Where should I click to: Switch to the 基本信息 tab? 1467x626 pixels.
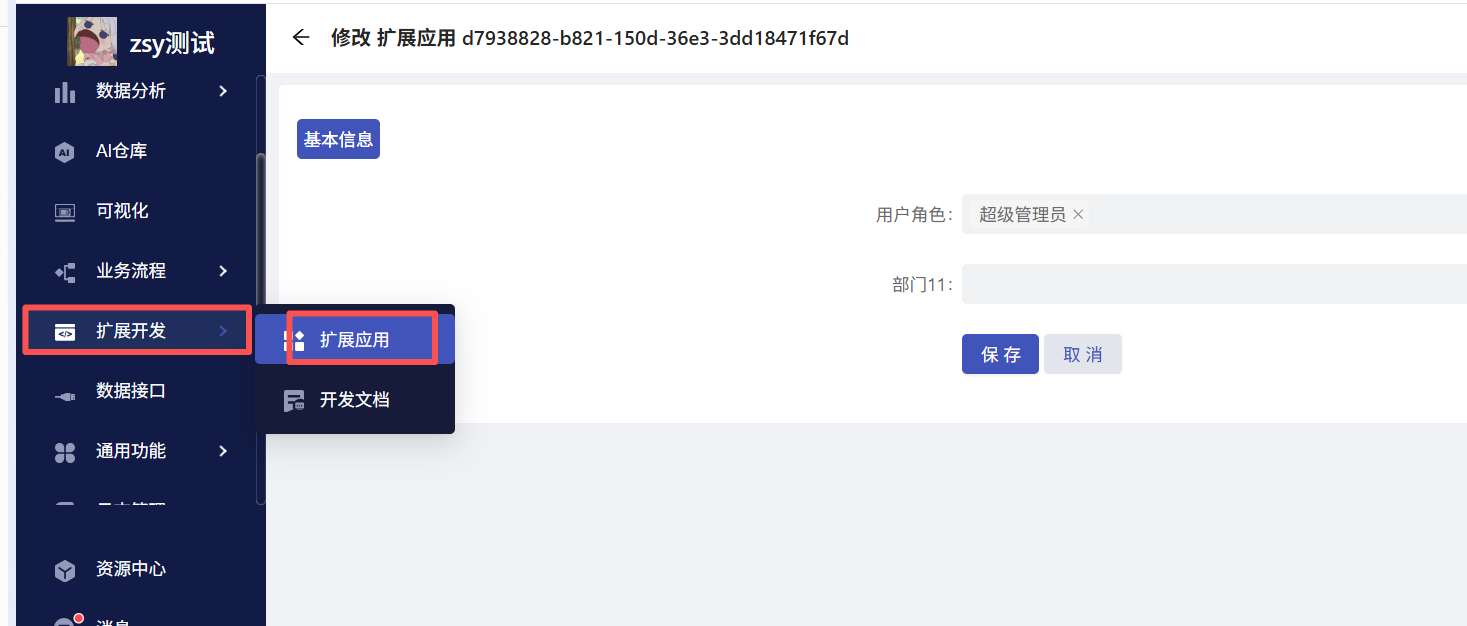tap(338, 139)
